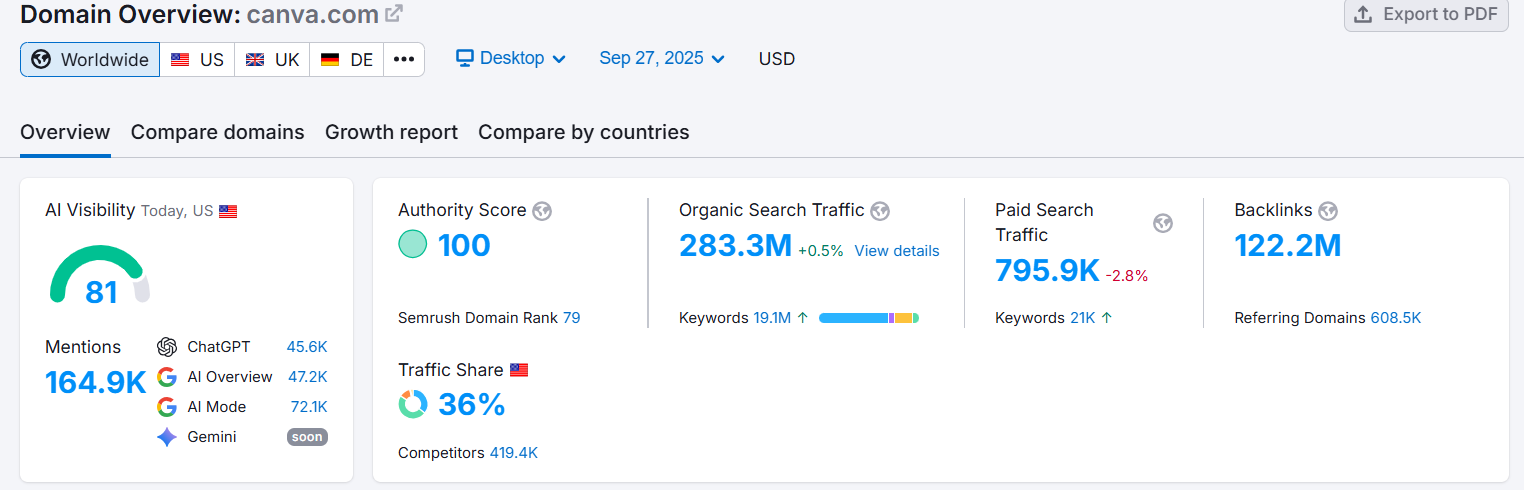
Task: Click the Traffic Share donut chart
Action: tap(412, 404)
